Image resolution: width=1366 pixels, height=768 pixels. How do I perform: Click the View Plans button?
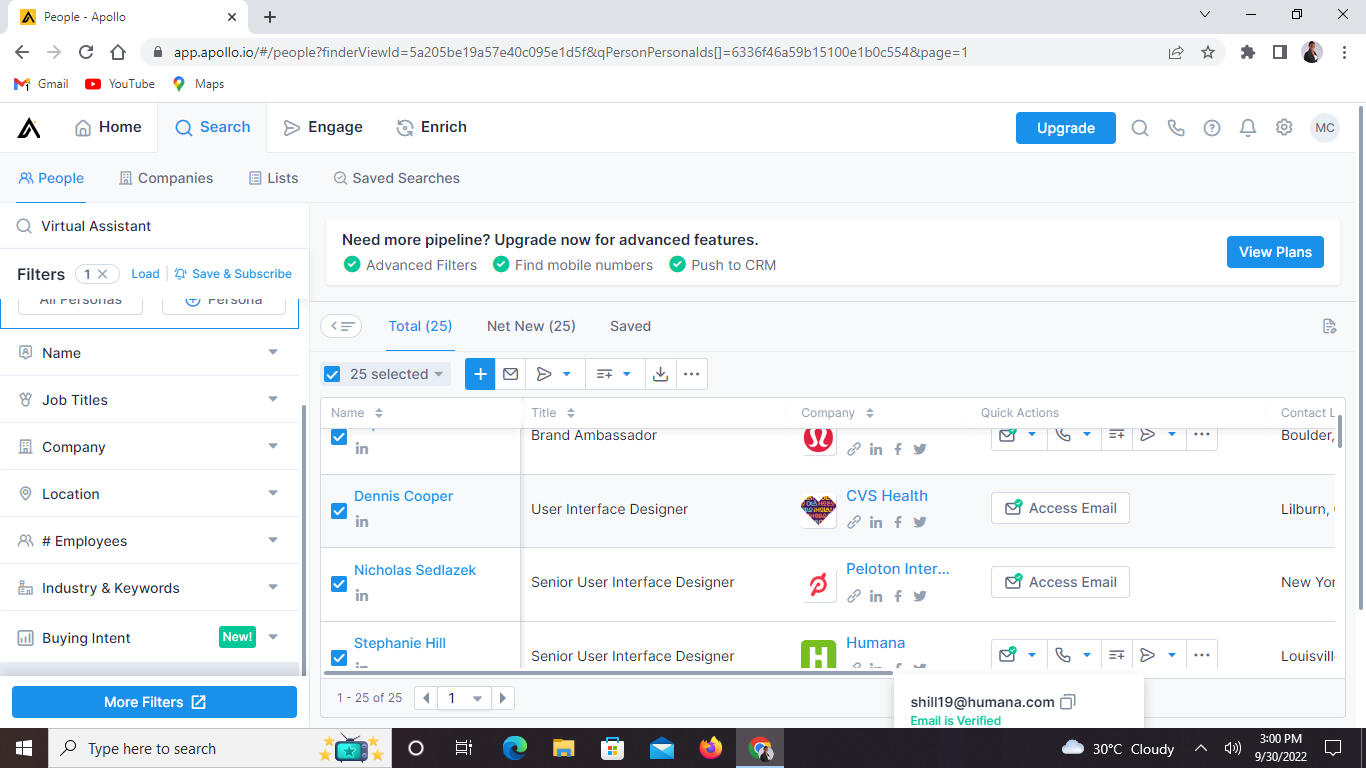1275,252
